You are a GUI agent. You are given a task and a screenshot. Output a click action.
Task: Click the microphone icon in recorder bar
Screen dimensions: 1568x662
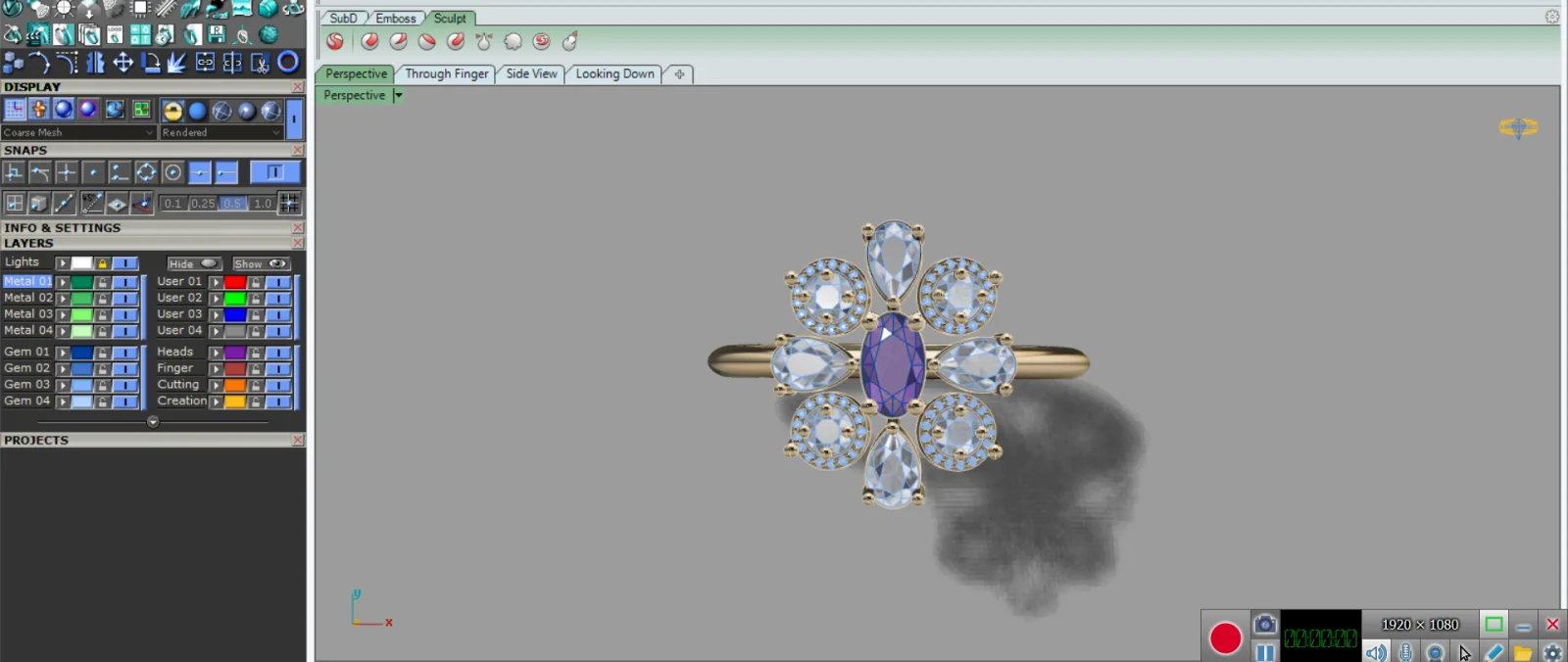(1405, 651)
